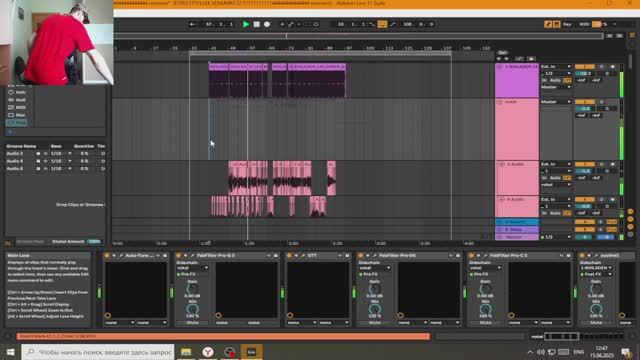Open Ext. In input dropdown on BIHLADEN track
Screen dimensions: 640x360
point(556,67)
